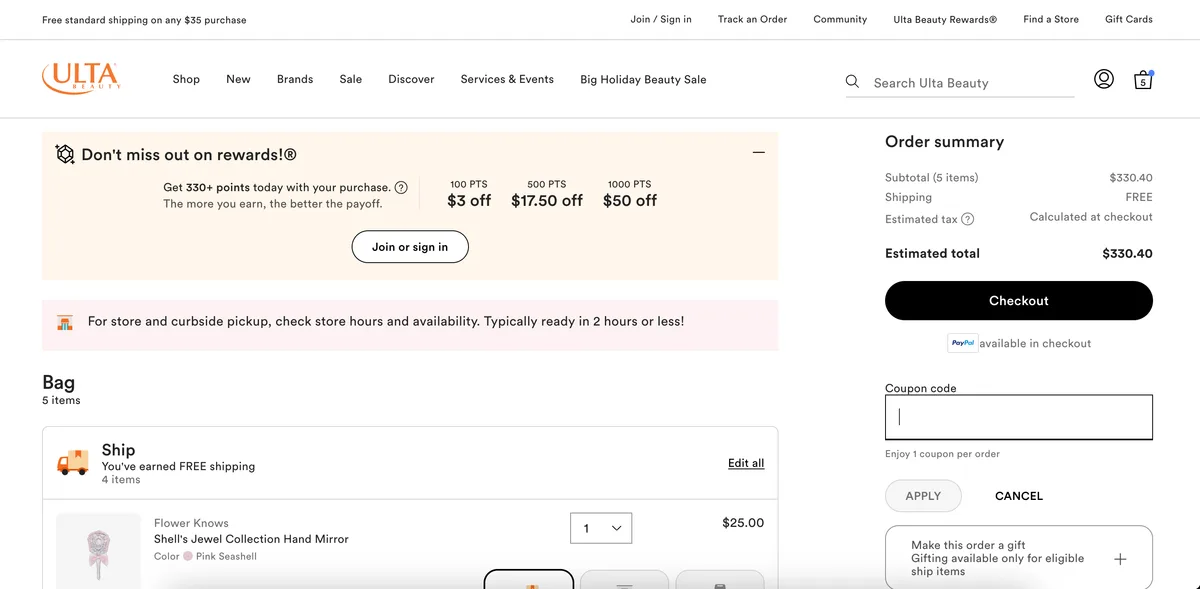Open the Sale menu
Screen dimensions: 1200x589
coord(351,79)
